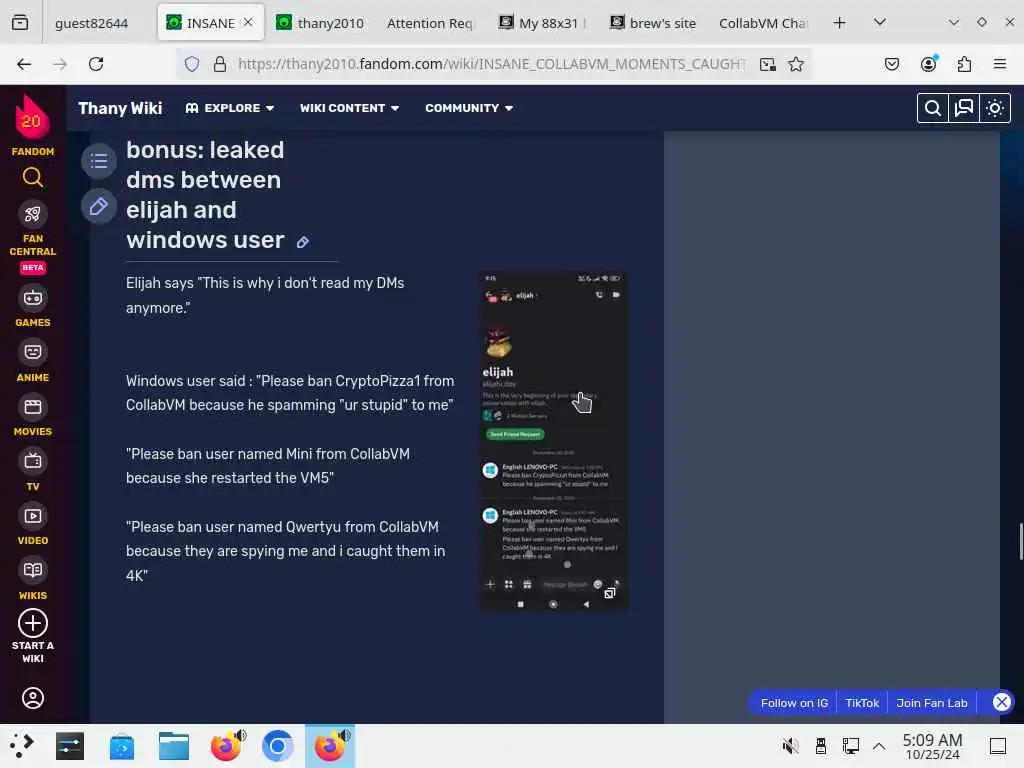Screen dimensions: 1024x768
Task: Open the Video section in the sidebar
Action: 33,524
